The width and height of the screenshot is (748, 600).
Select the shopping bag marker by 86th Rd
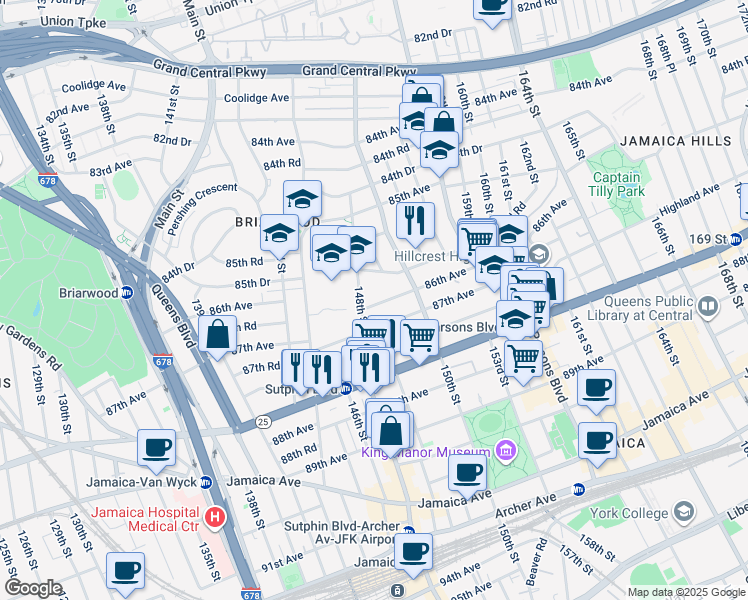click(x=217, y=335)
